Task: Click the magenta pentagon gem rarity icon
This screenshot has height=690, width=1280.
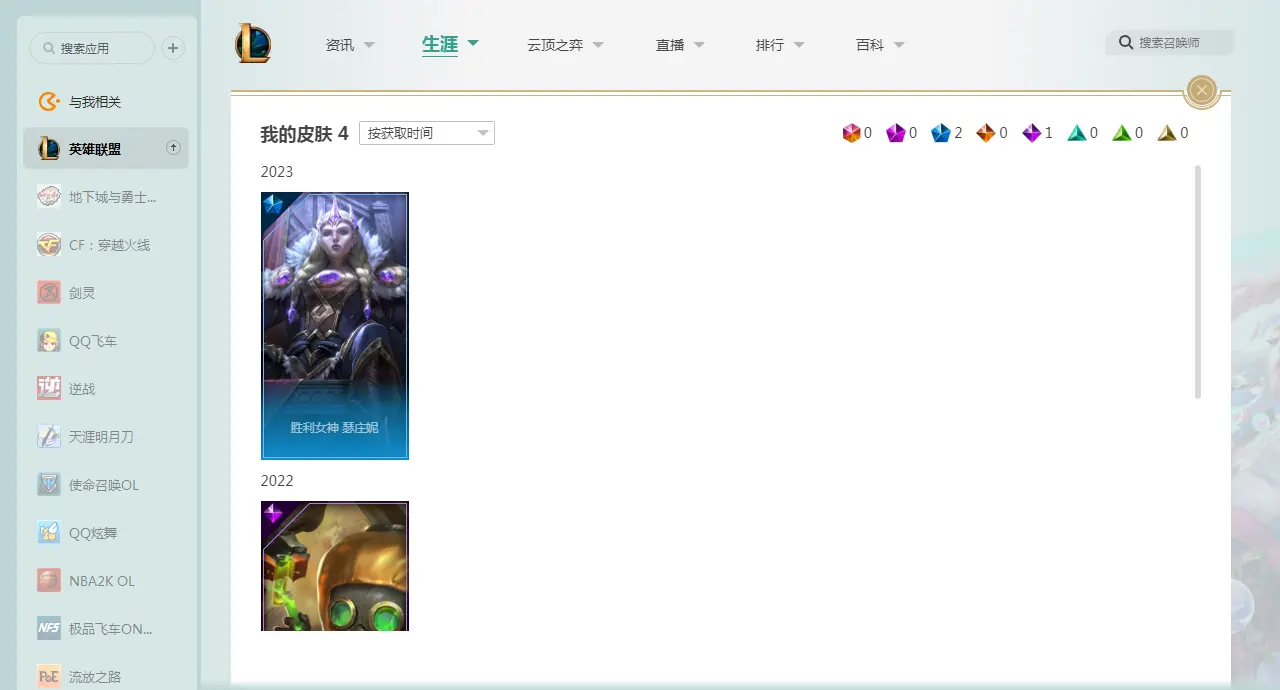Action: 895,133
